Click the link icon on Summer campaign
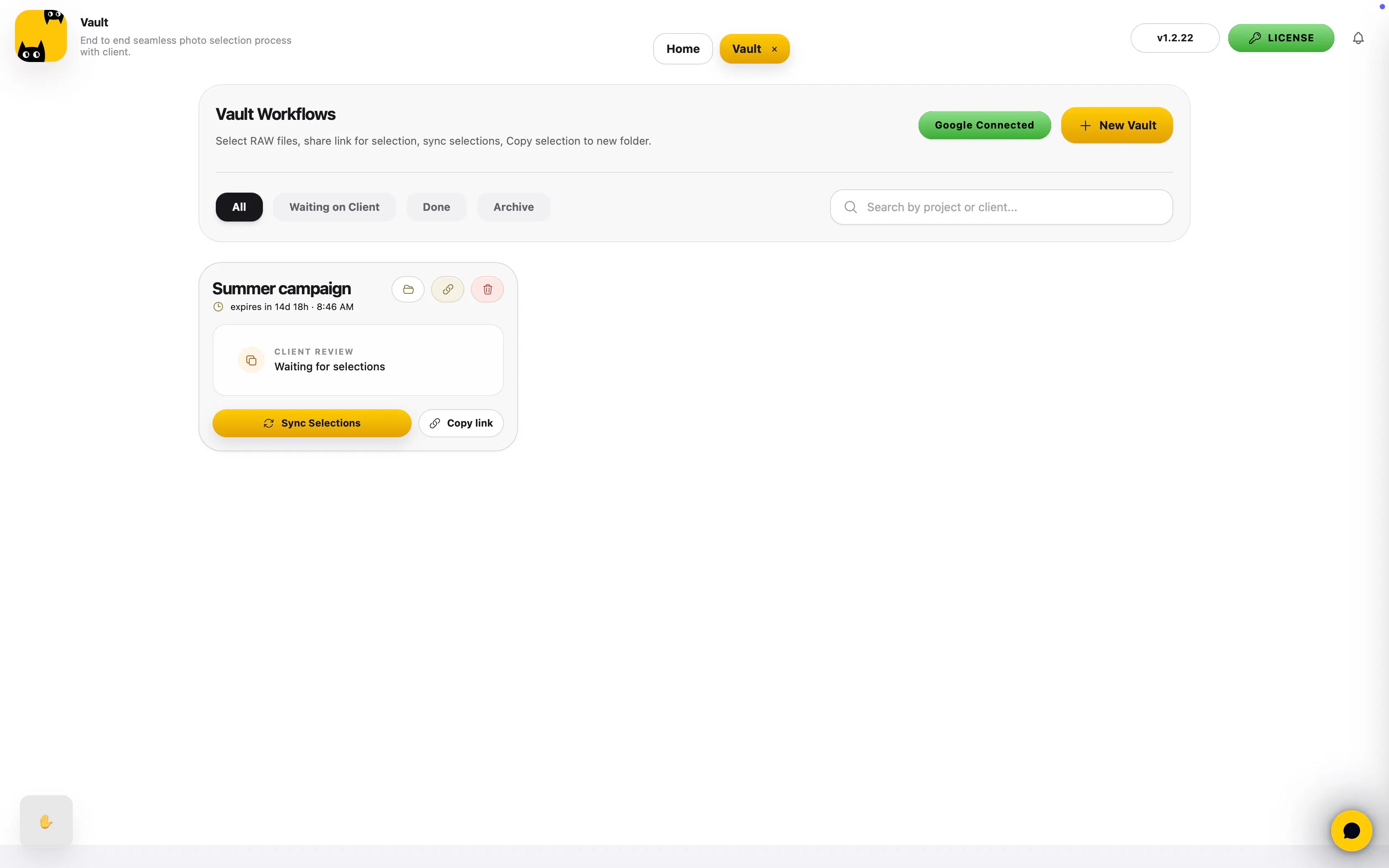Screen dimensions: 1389x868 tap(448, 289)
